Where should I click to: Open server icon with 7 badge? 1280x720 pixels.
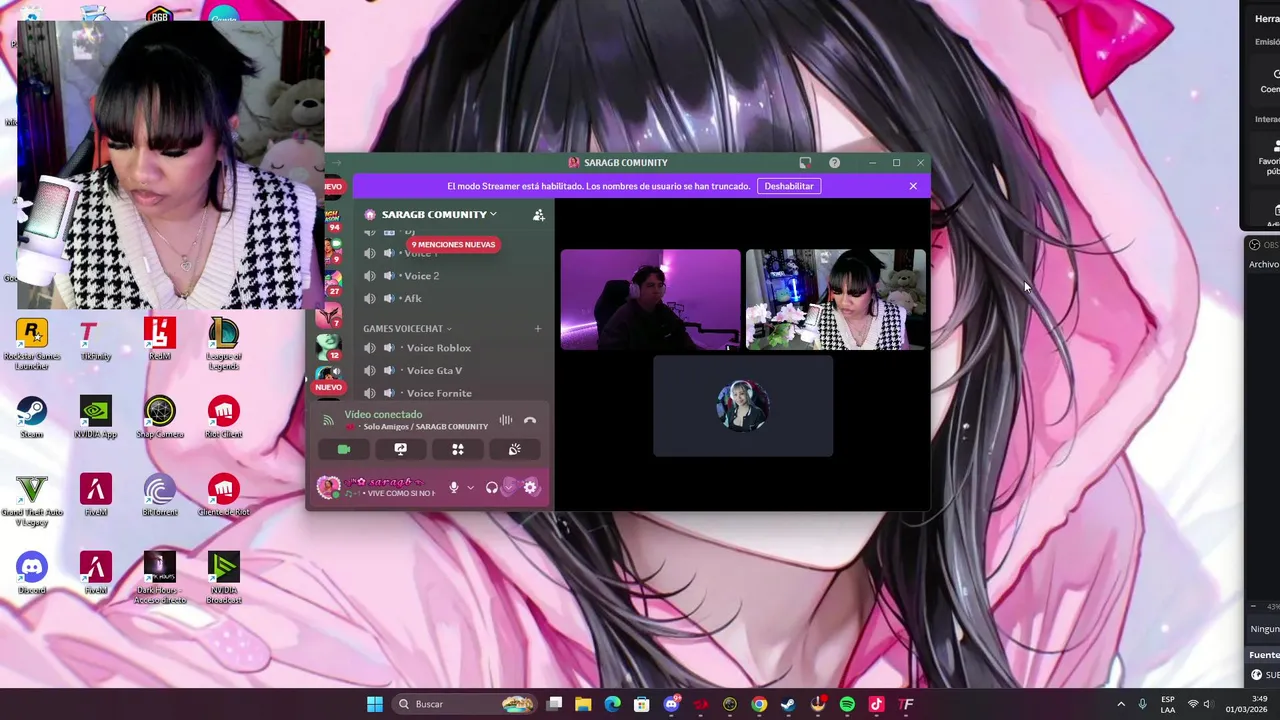coord(330,316)
